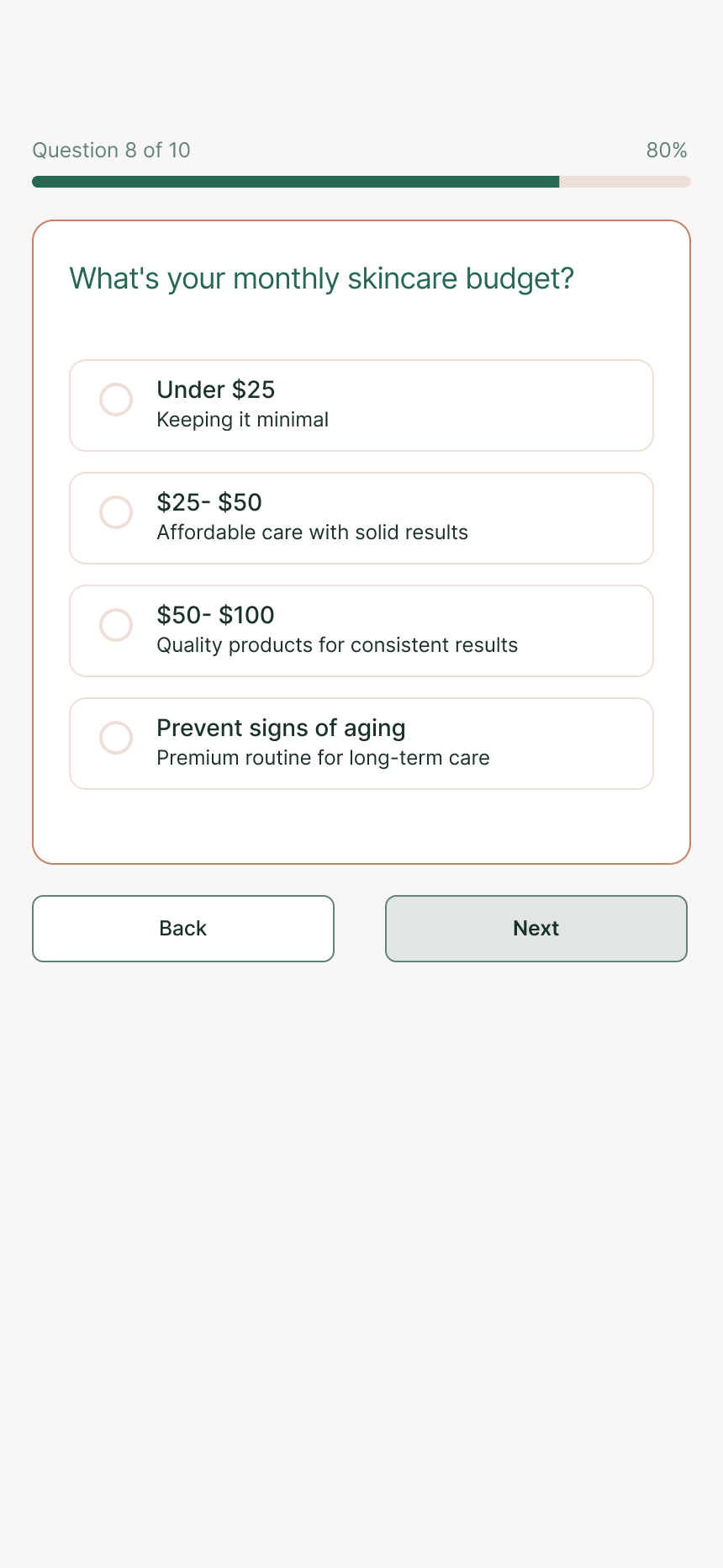Click 'Affordable care with solid results' text
The height and width of the screenshot is (1568, 723).
pos(312,532)
